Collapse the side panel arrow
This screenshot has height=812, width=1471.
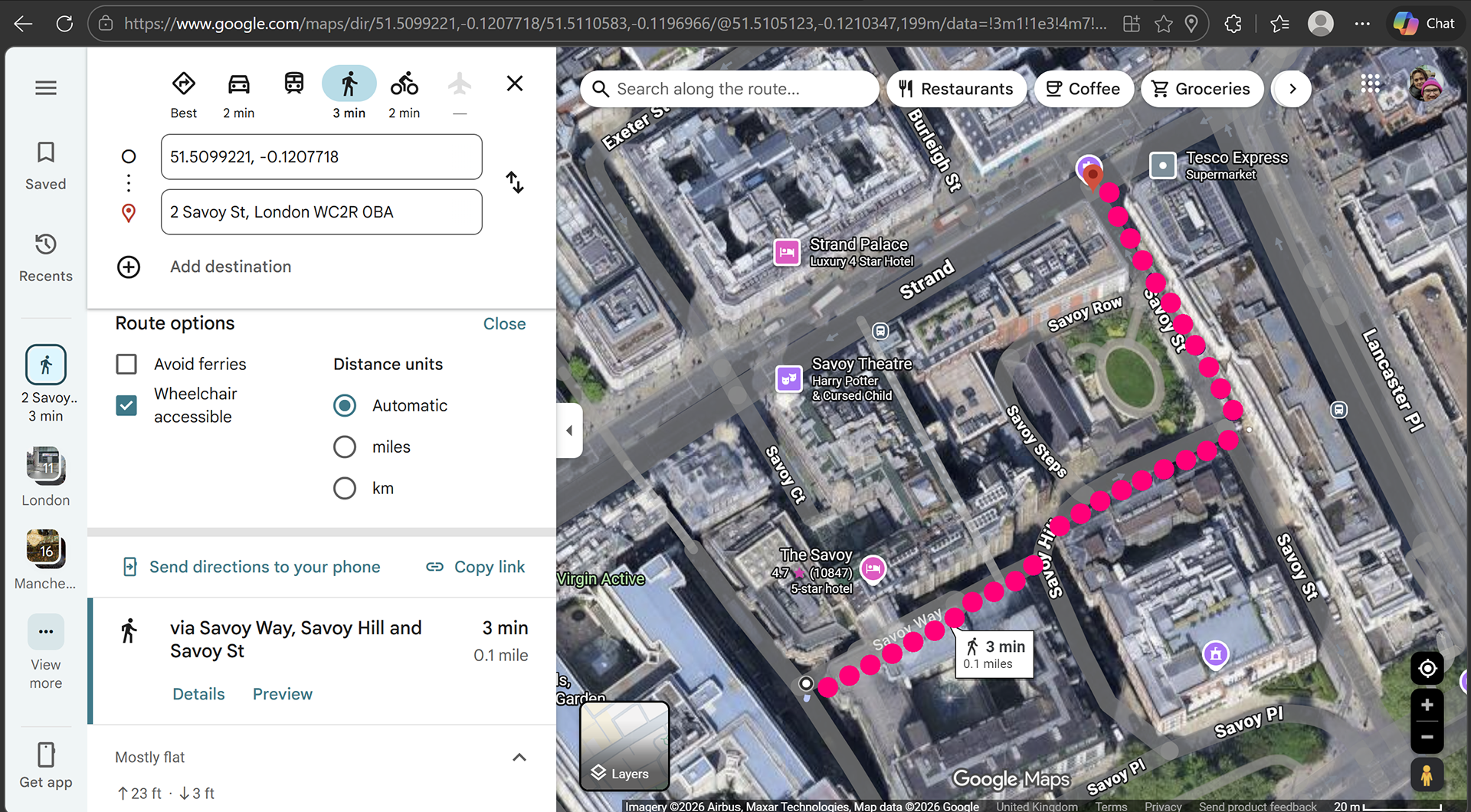click(x=569, y=431)
